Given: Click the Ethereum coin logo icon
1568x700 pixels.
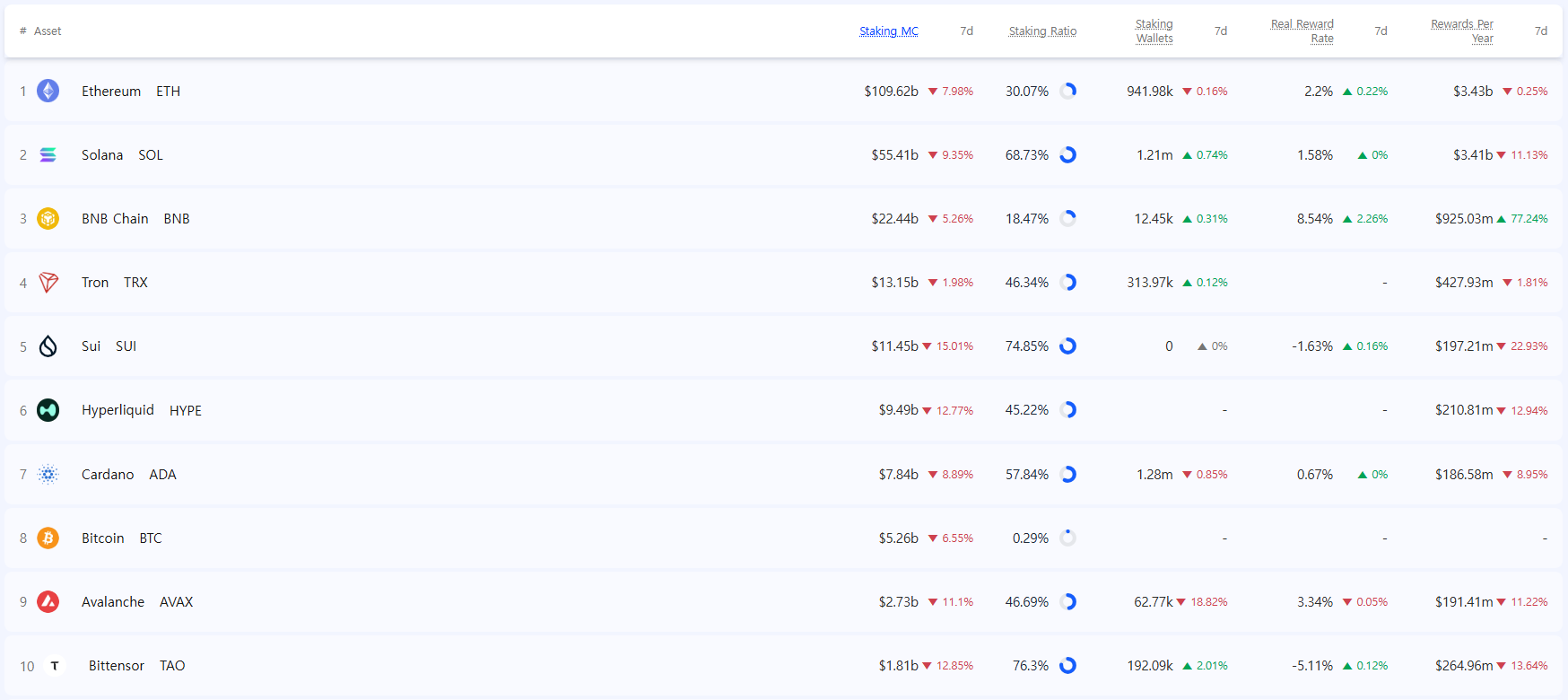Looking at the screenshot, I should 48,91.
